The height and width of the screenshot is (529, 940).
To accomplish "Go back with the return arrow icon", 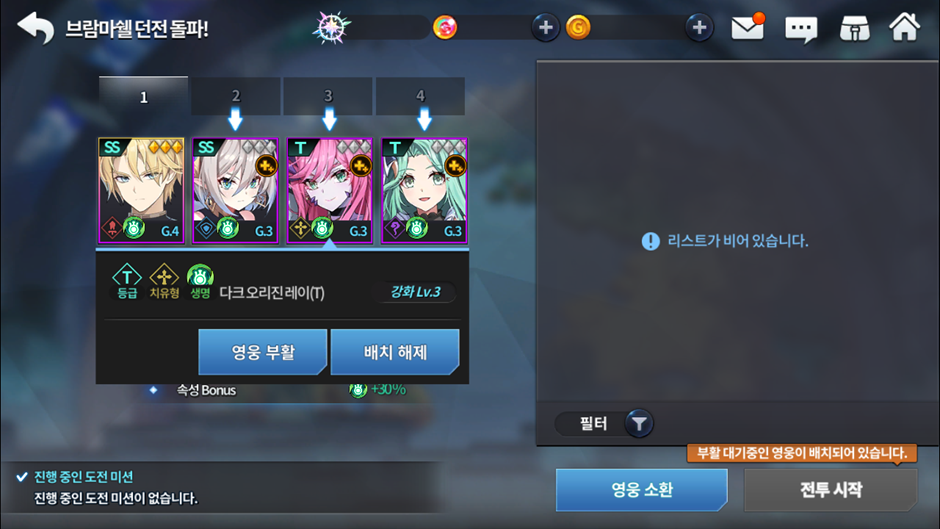I will [x=35, y=28].
